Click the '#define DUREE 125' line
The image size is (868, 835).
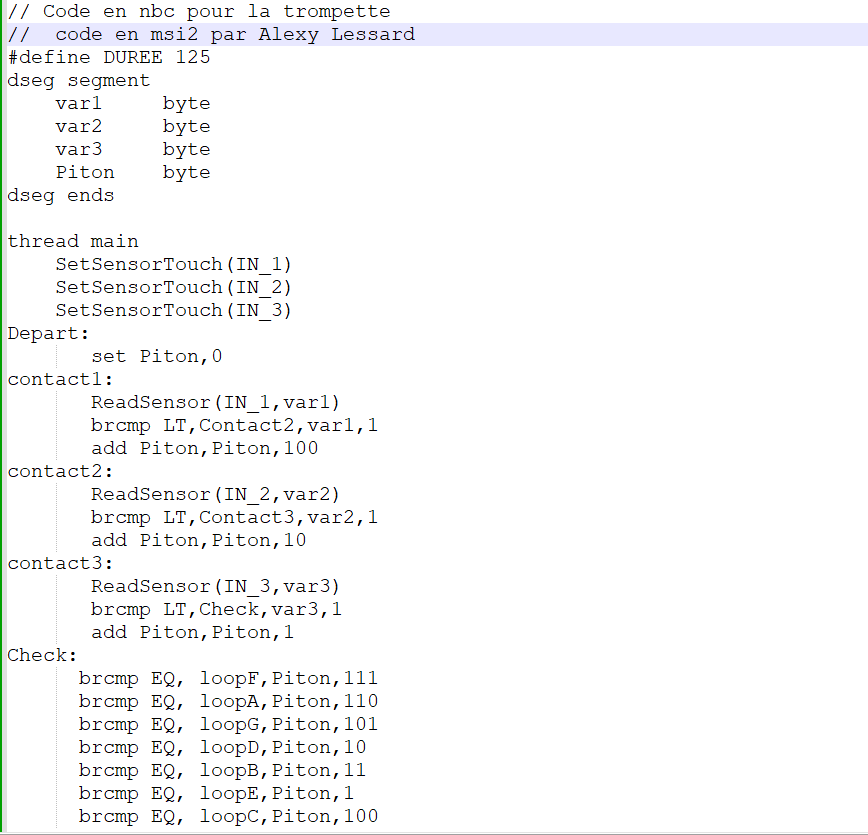pyautogui.click(x=109, y=58)
